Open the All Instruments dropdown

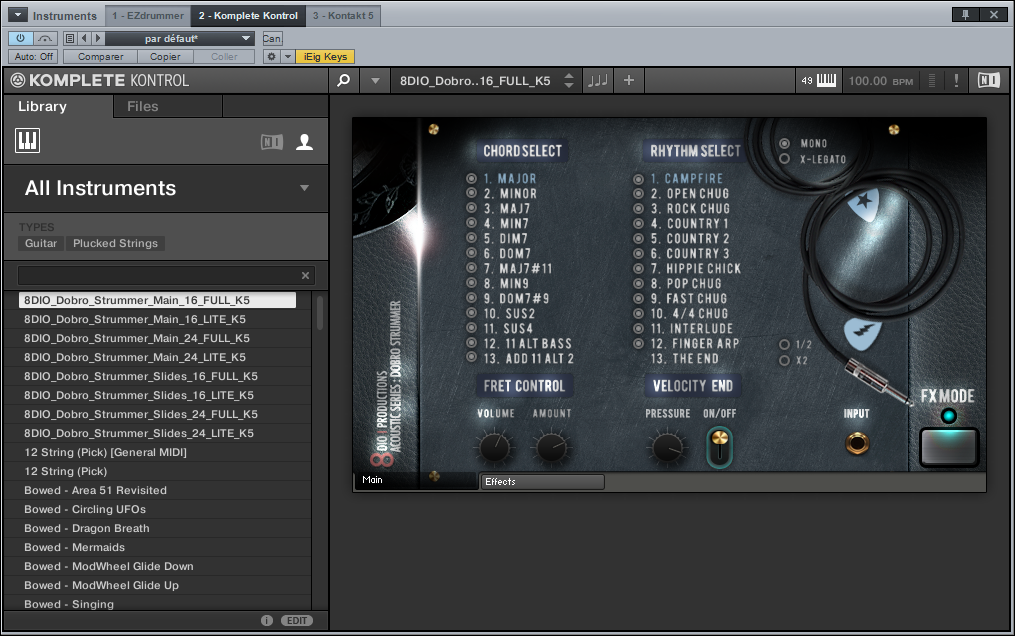tap(166, 188)
